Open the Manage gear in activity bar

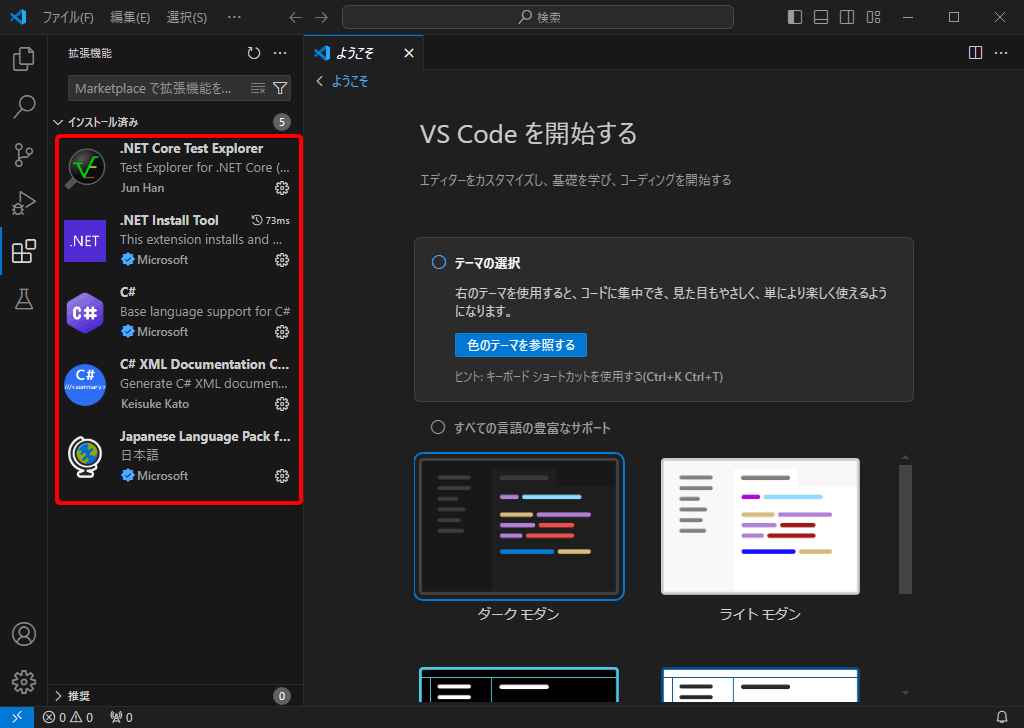click(x=24, y=682)
